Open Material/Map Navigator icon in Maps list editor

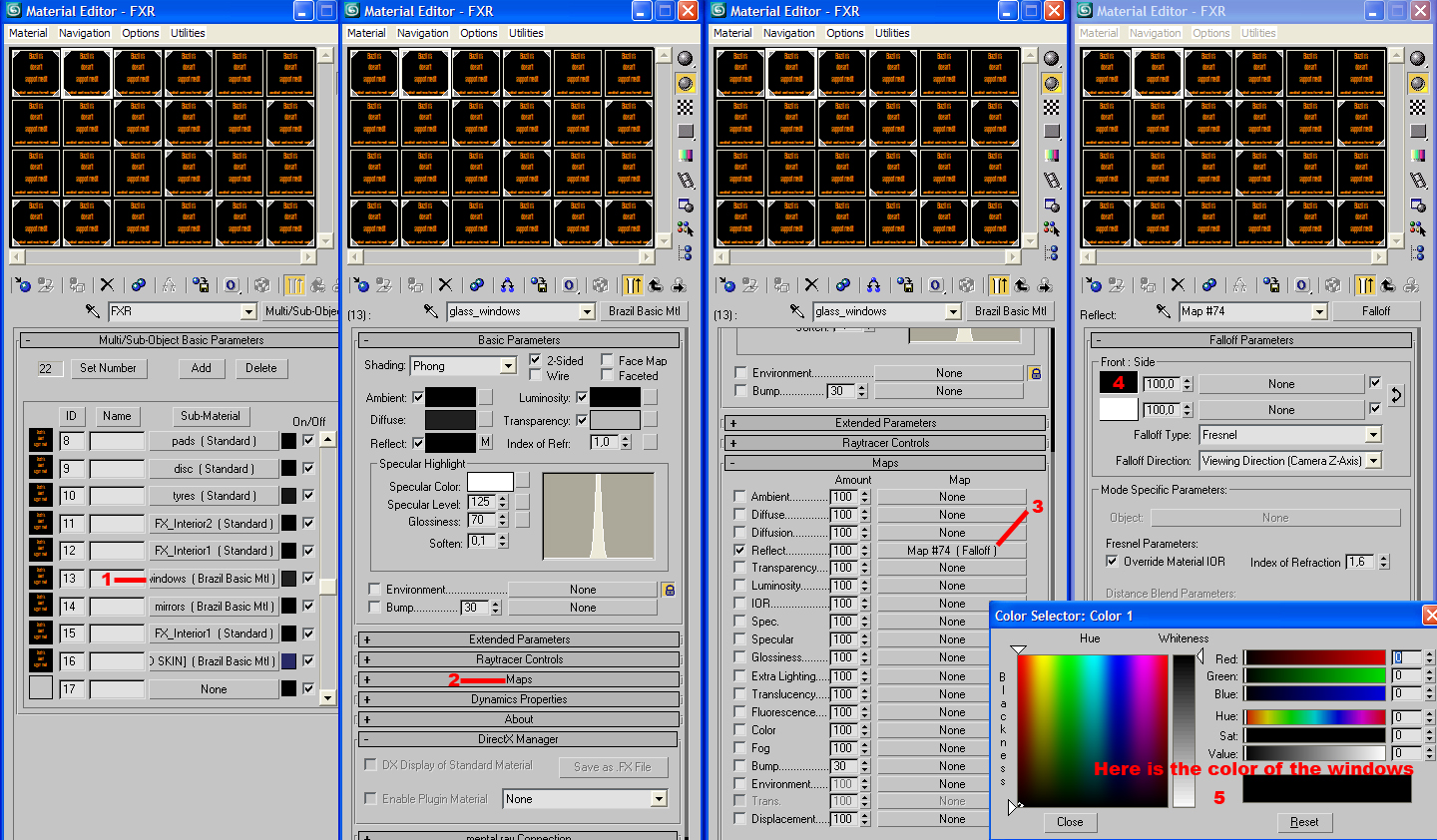(x=1052, y=252)
